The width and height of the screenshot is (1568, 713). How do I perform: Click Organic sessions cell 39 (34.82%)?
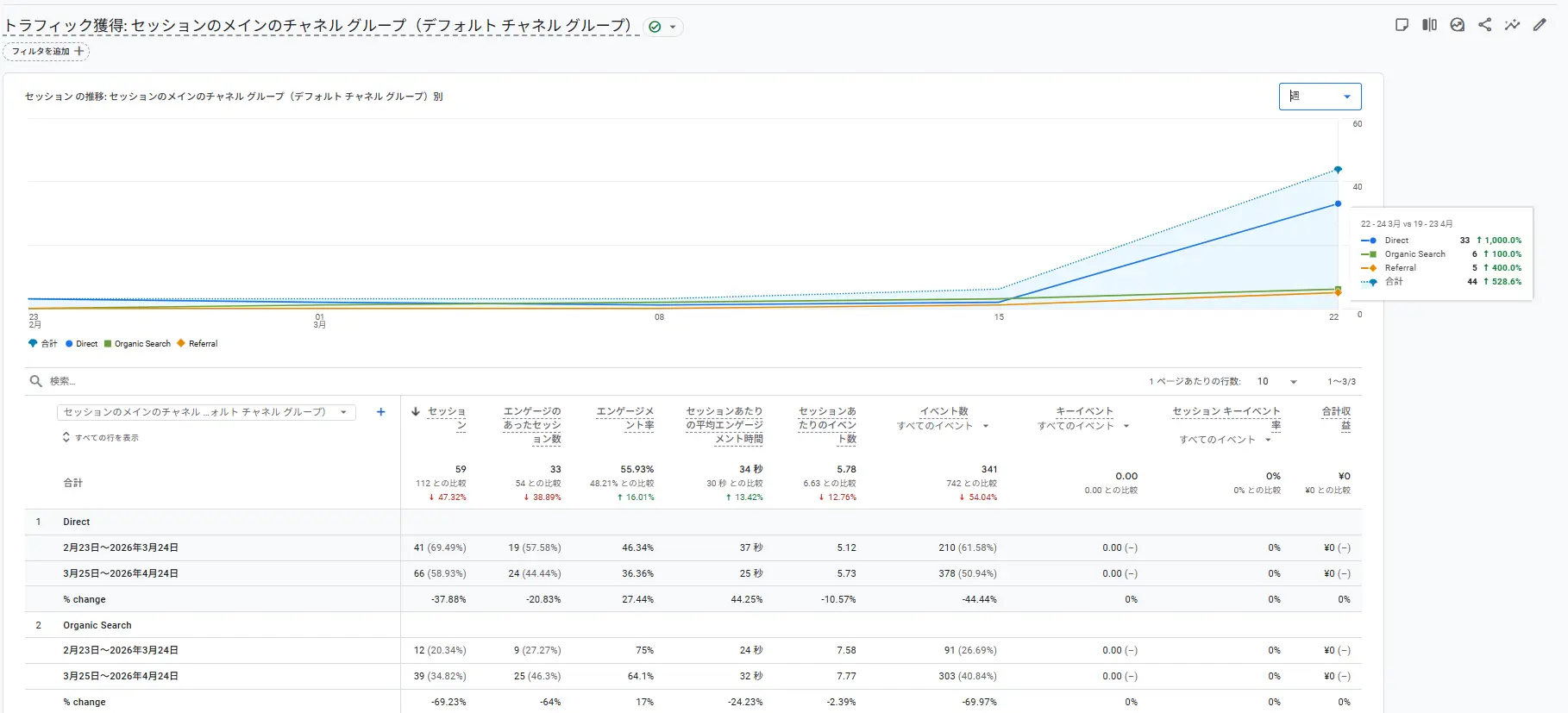pos(440,676)
